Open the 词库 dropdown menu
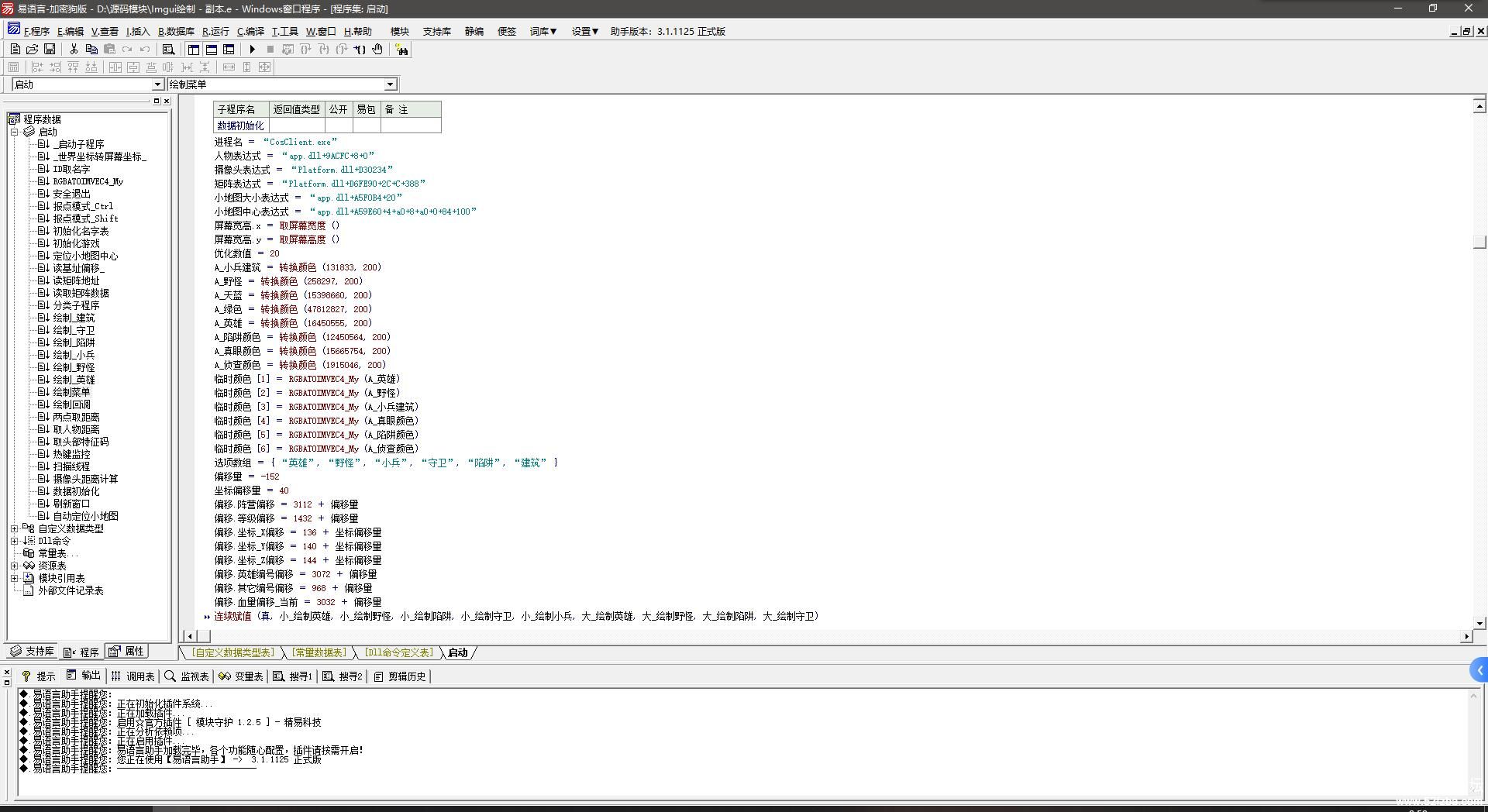Viewport: 1488px width, 812px height. pos(543,32)
